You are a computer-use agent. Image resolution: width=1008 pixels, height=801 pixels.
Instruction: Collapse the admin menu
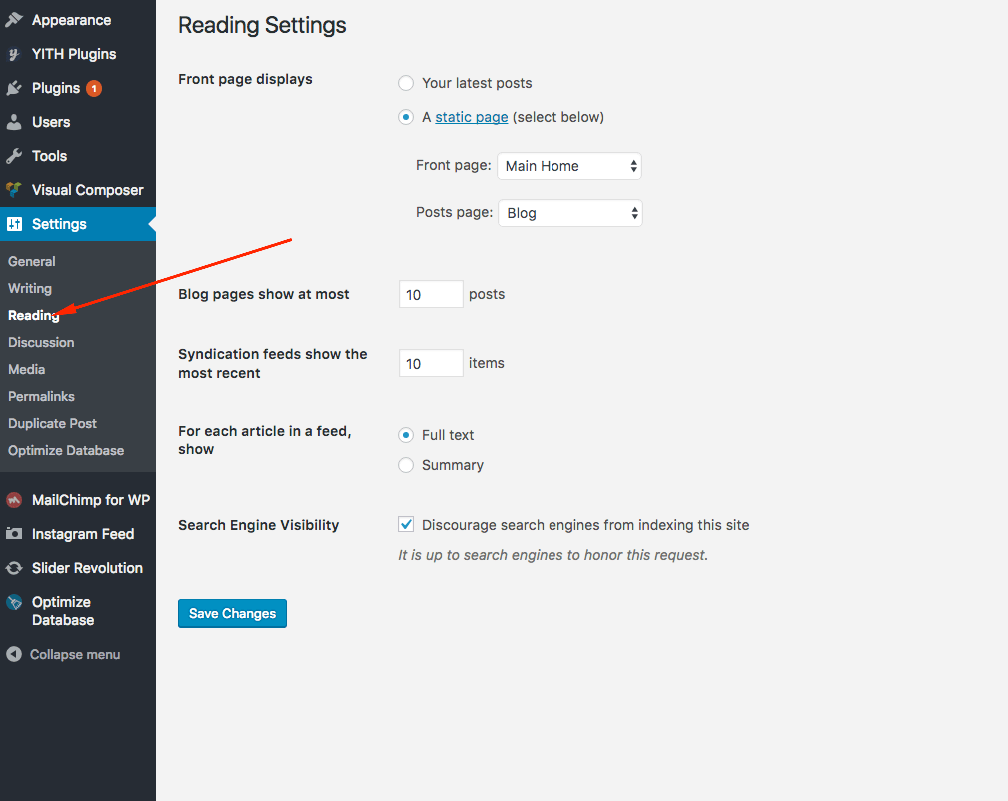[x=63, y=654]
